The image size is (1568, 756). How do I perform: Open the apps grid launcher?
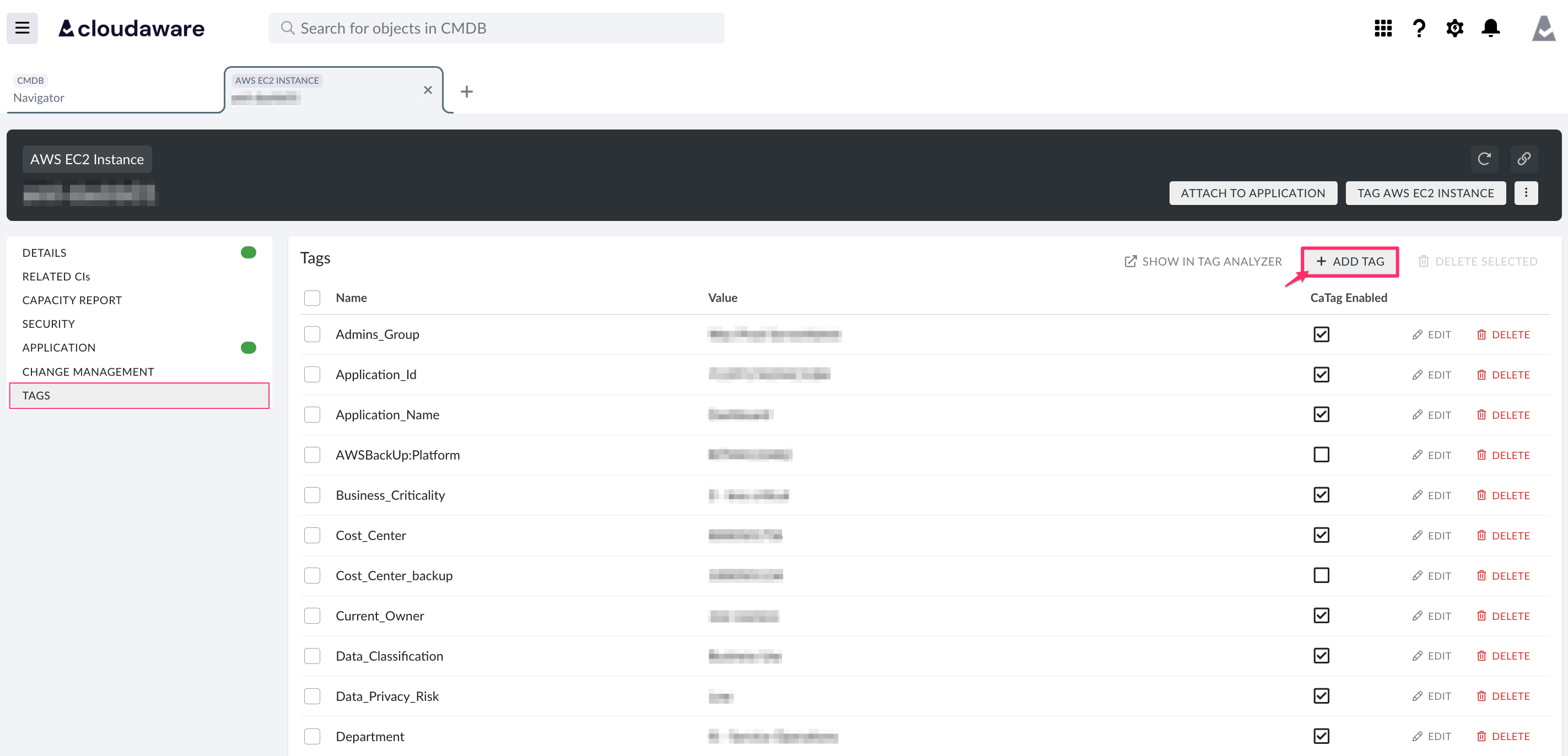pos(1383,28)
